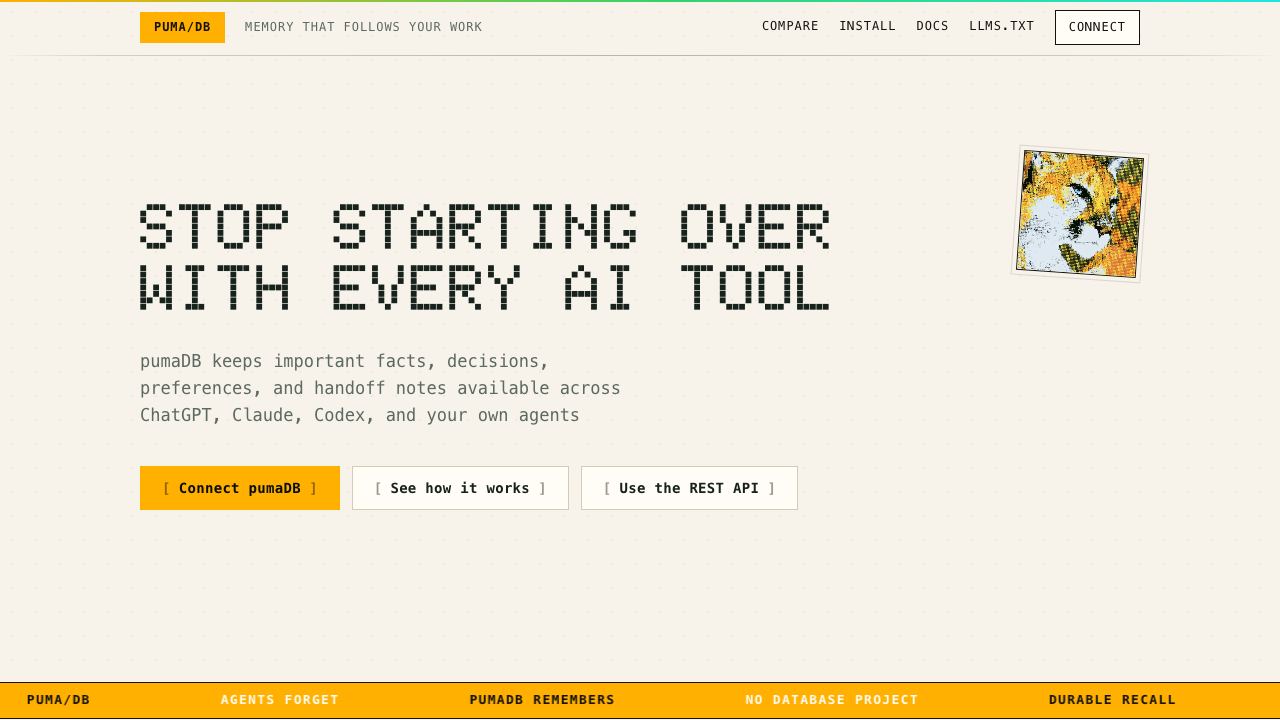This screenshot has width=1280, height=720.
Task: Click the hero headline 'Stop starting over'
Action: 485,226
